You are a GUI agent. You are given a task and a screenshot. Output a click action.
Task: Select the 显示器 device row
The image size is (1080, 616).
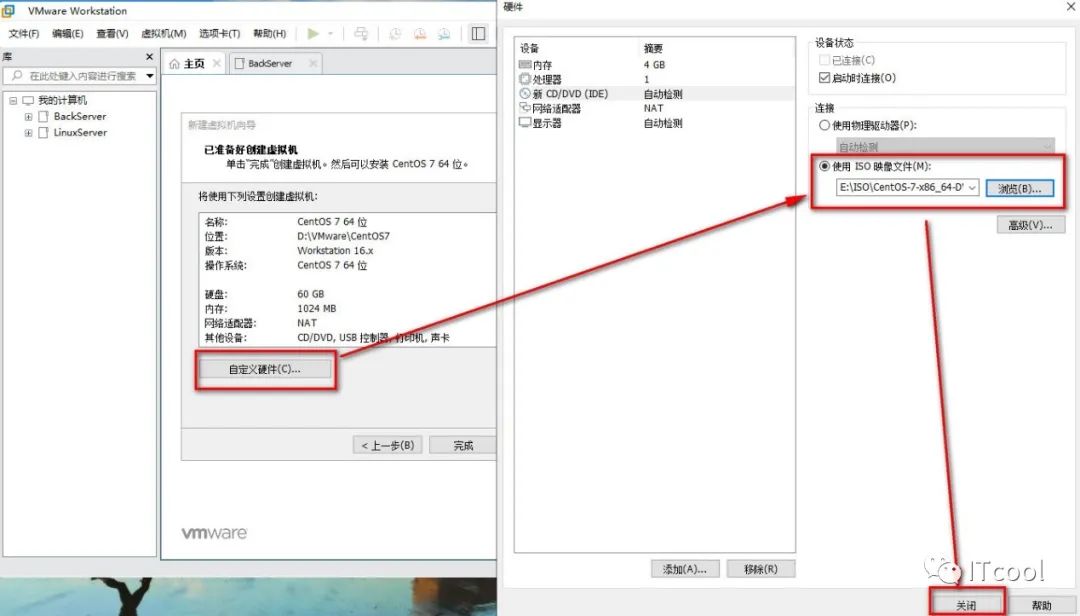click(654, 123)
